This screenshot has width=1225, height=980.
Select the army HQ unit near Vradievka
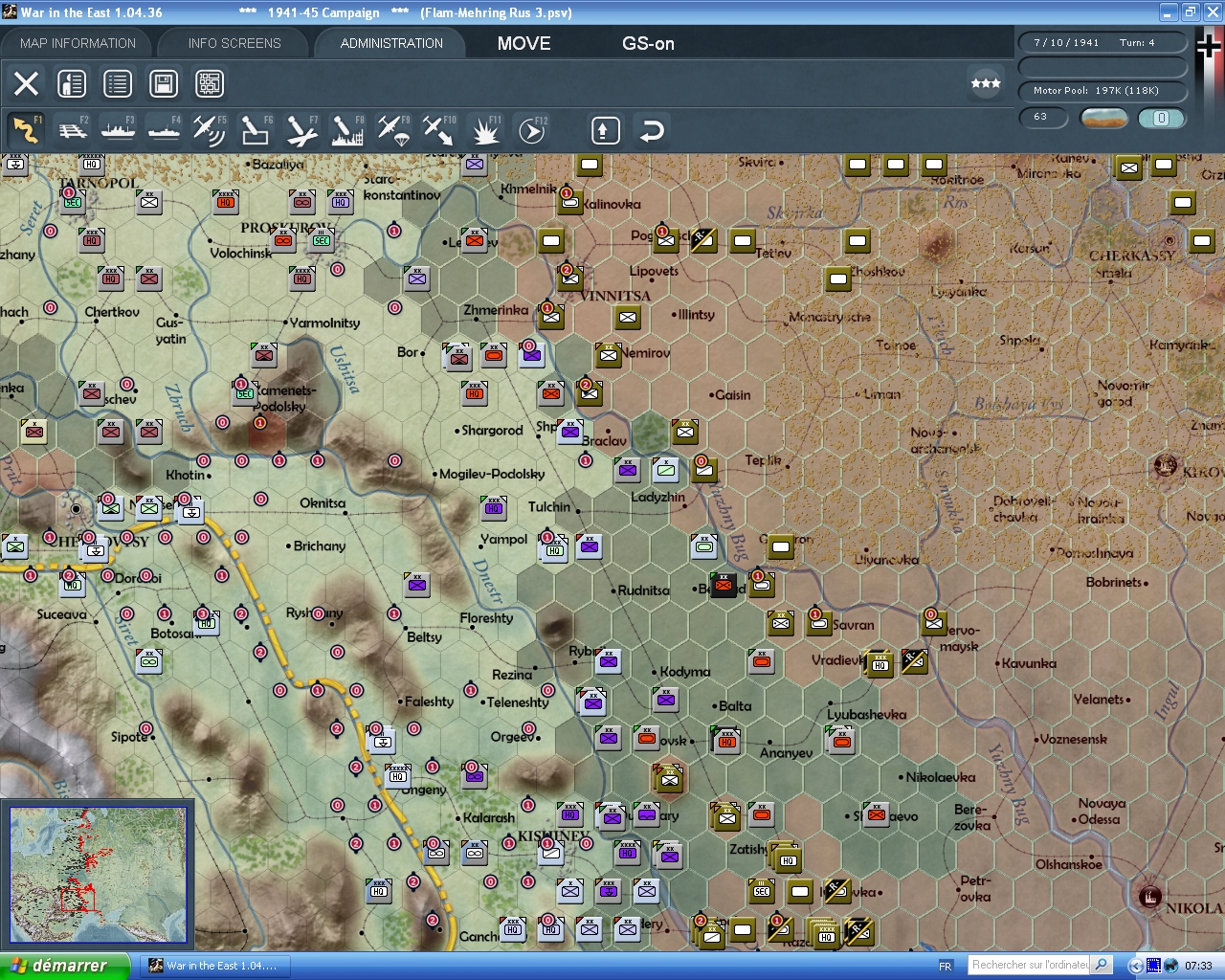click(x=880, y=663)
